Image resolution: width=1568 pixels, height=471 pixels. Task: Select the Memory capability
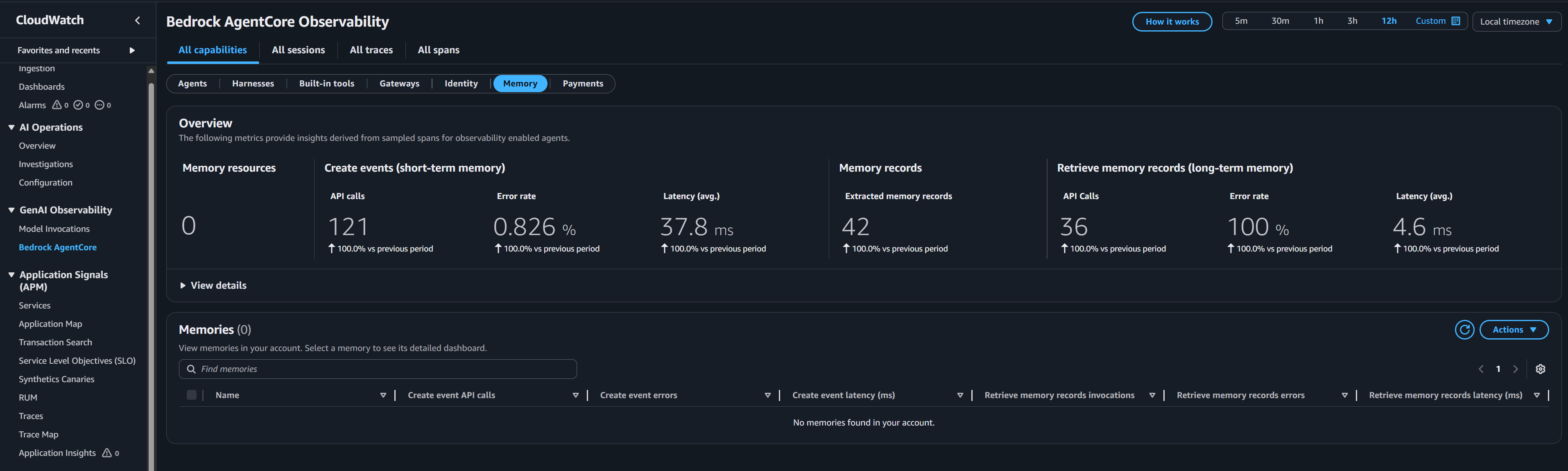tap(520, 84)
